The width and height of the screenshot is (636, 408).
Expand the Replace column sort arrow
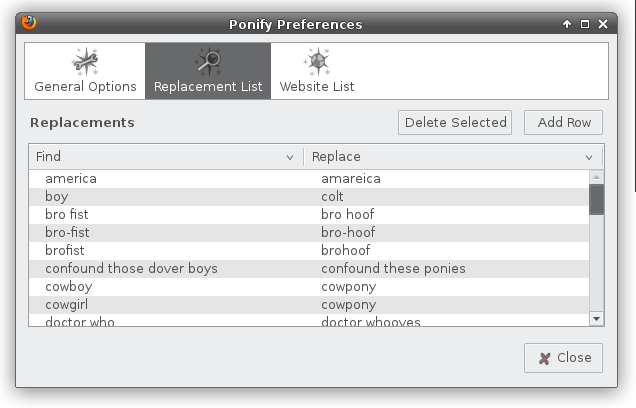pyautogui.click(x=589, y=158)
